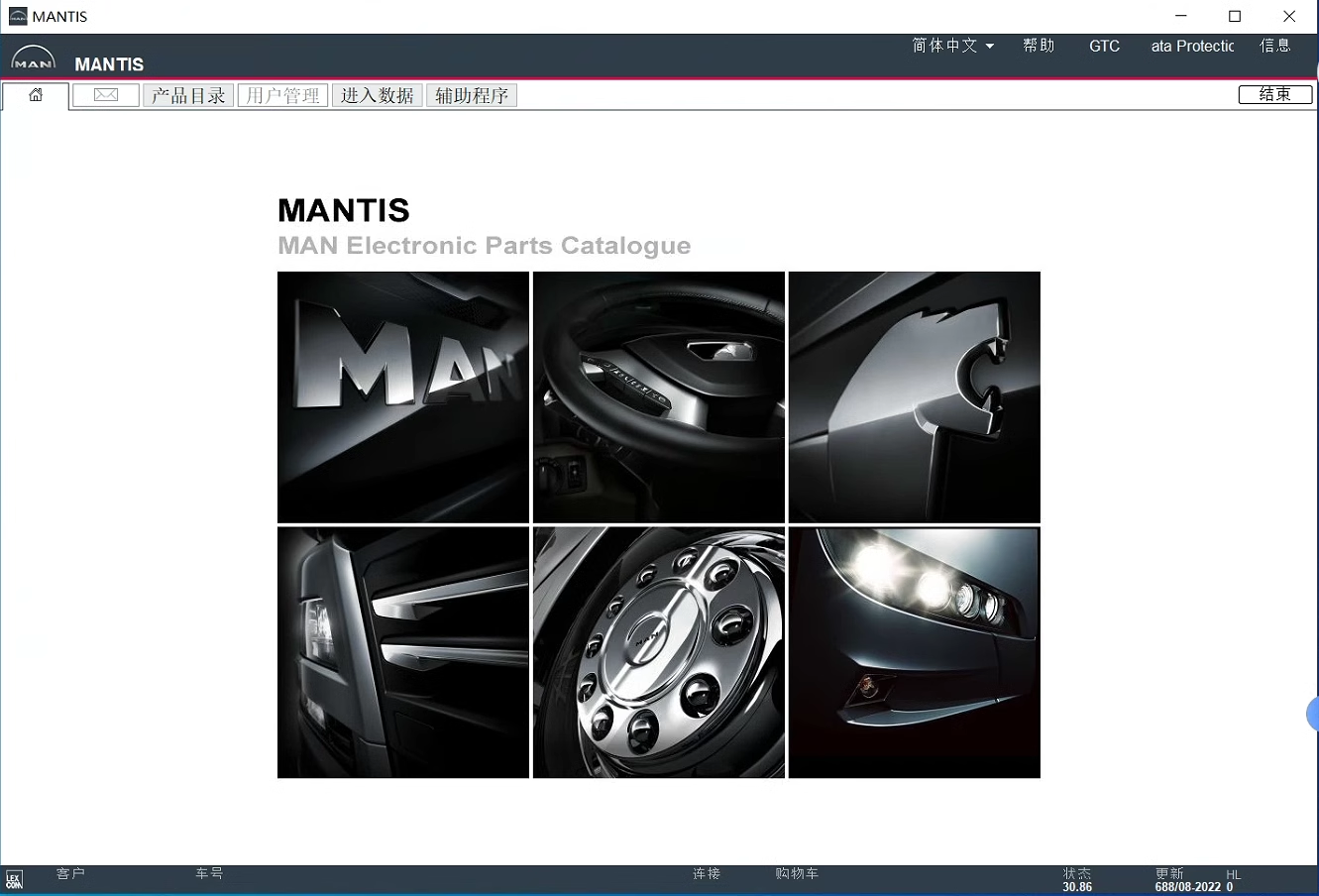Click the headlight thumbnail image
This screenshot has height=896, width=1319.
[915, 652]
